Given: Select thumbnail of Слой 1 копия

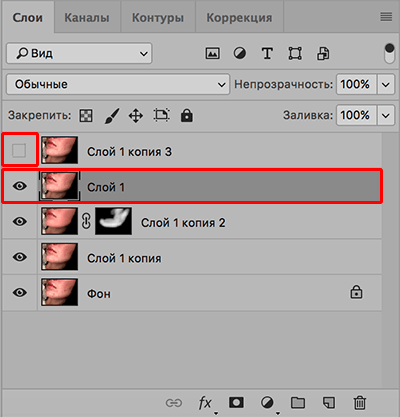Looking at the screenshot, I should 60,257.
